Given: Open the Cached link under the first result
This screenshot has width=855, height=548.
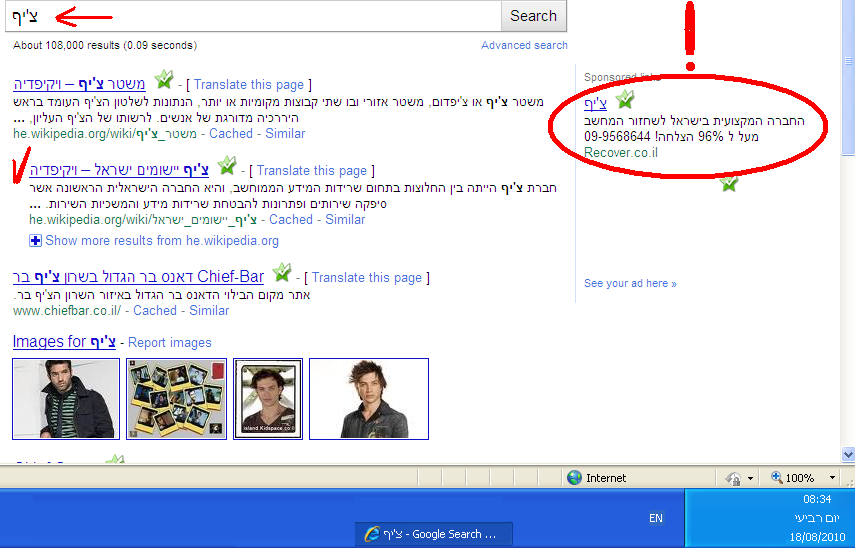Looking at the screenshot, I should coord(231,133).
